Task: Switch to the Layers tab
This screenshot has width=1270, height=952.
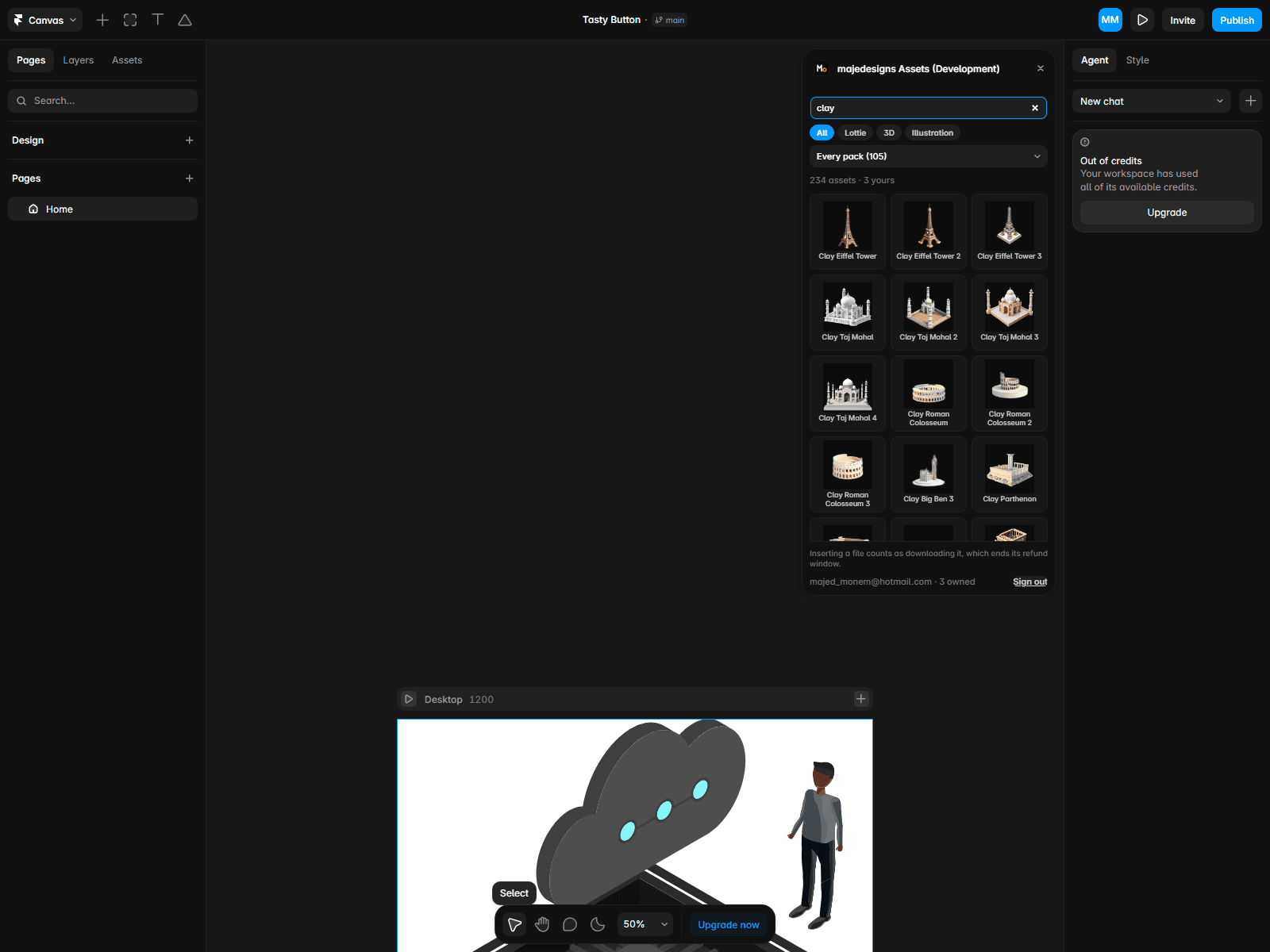Action: click(79, 60)
